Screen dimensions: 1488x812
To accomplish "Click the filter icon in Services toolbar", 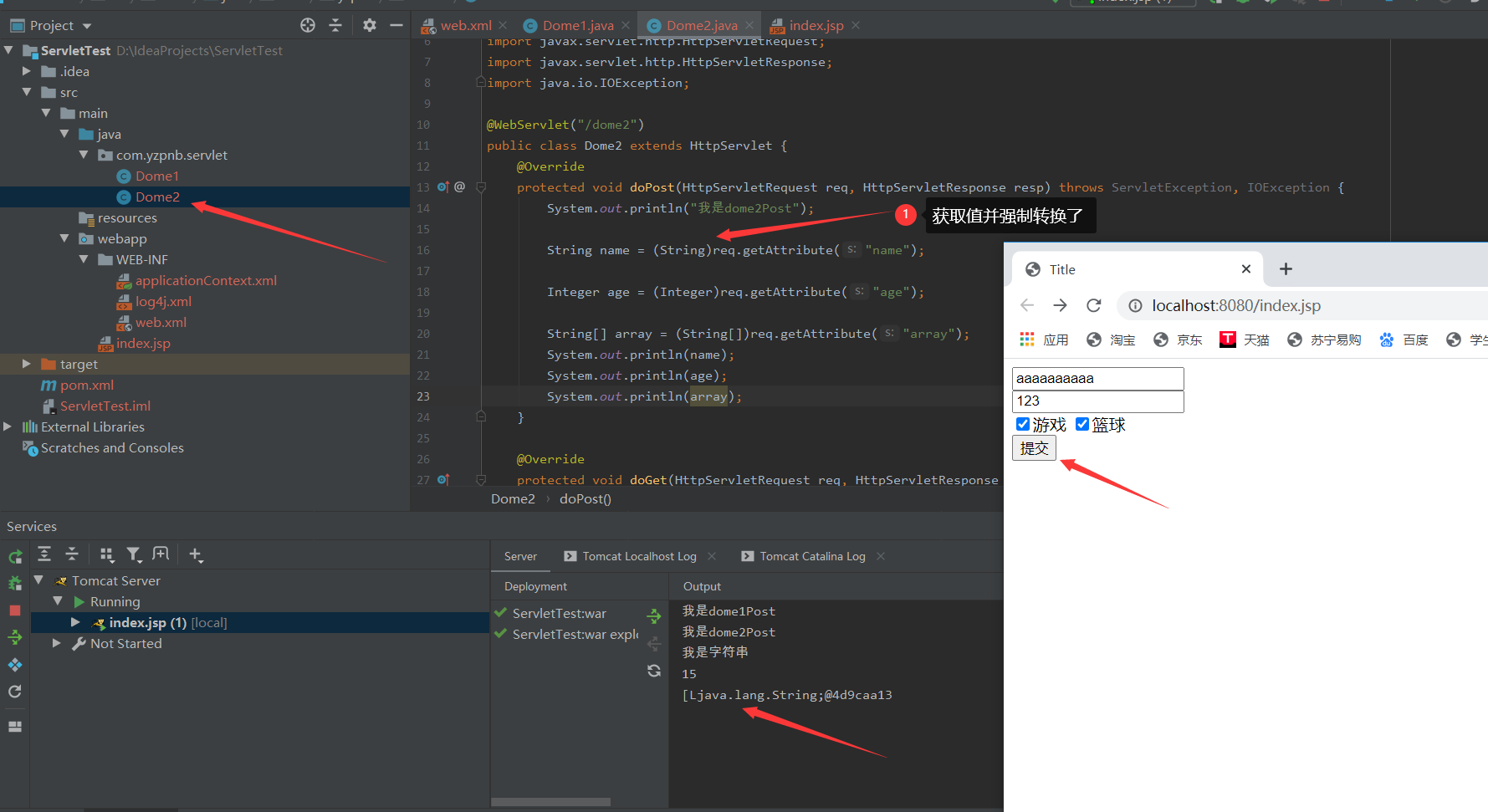I will 134,554.
